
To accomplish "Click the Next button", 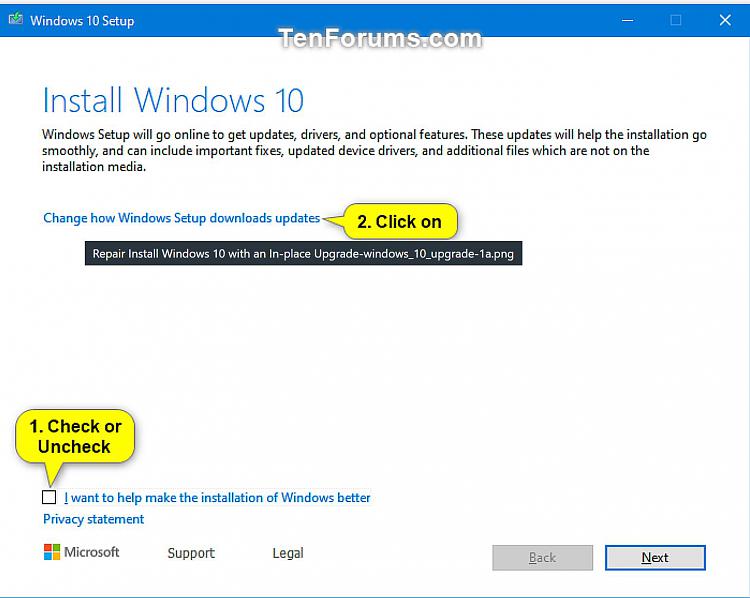I will 655,558.
